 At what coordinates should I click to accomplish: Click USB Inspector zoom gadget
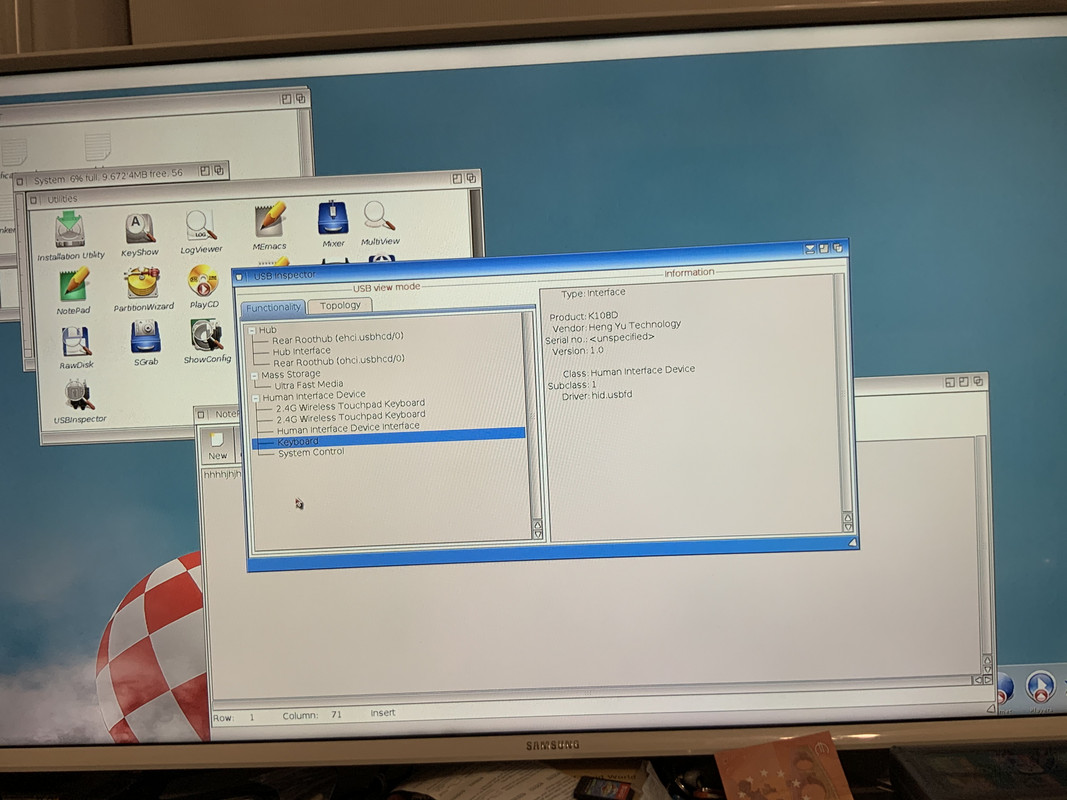click(x=824, y=249)
